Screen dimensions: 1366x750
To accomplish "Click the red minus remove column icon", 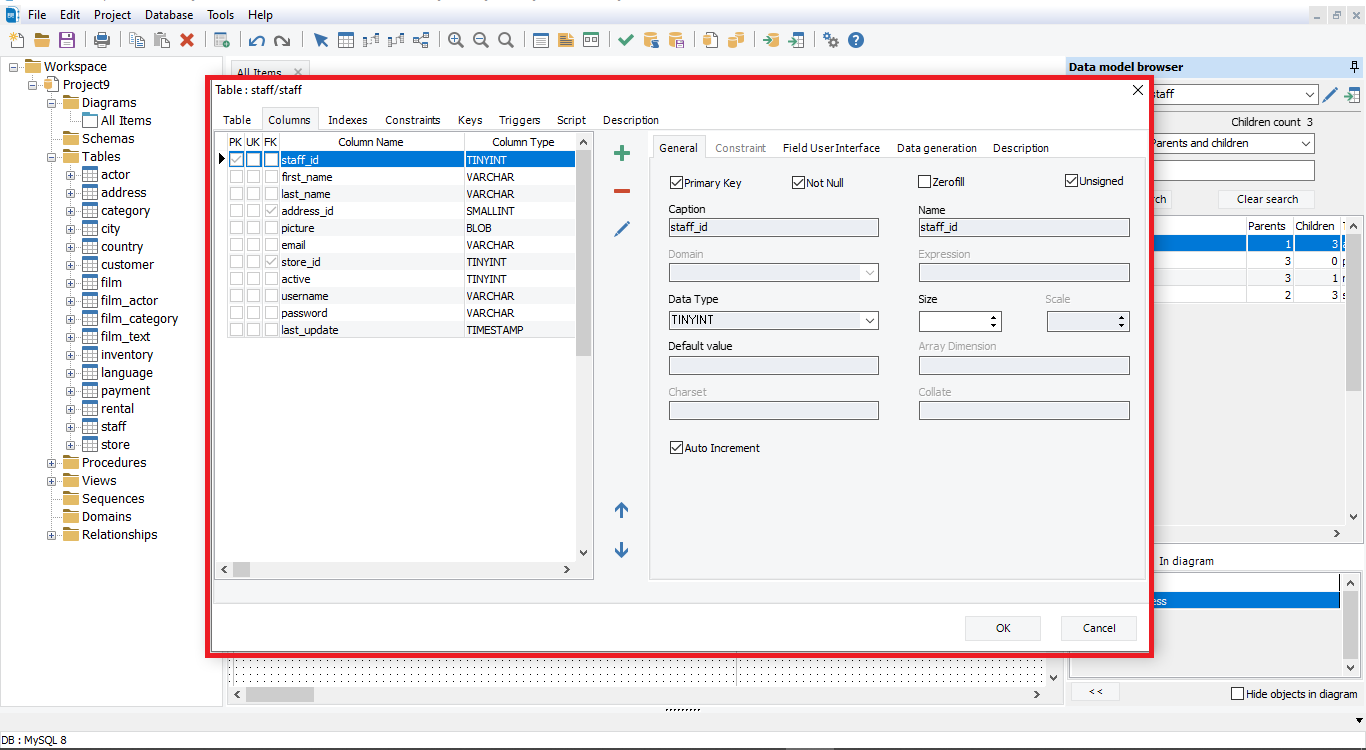I will click(x=621, y=191).
